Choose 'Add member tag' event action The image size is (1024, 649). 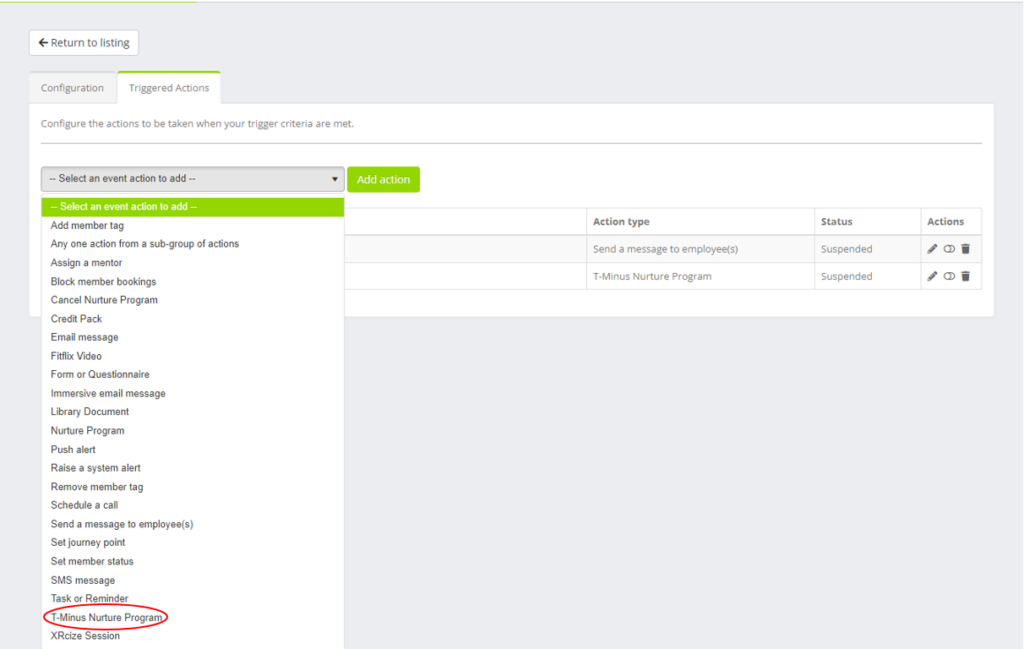pyautogui.click(x=84, y=225)
